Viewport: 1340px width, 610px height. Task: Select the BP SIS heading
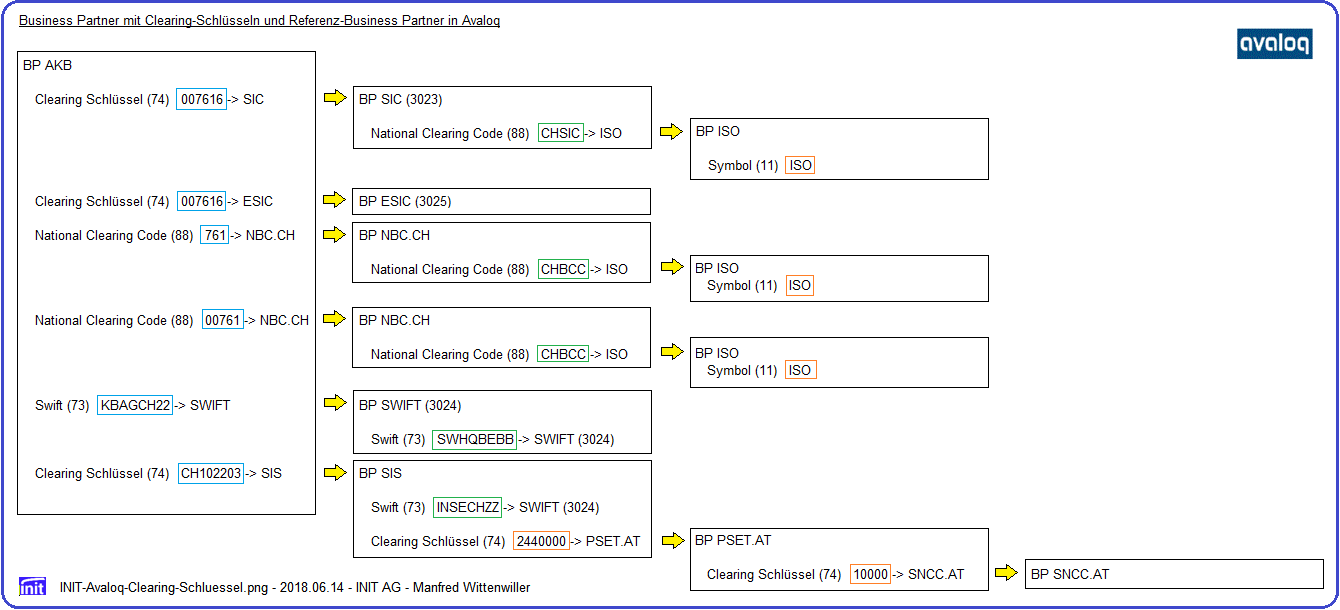click(x=380, y=473)
